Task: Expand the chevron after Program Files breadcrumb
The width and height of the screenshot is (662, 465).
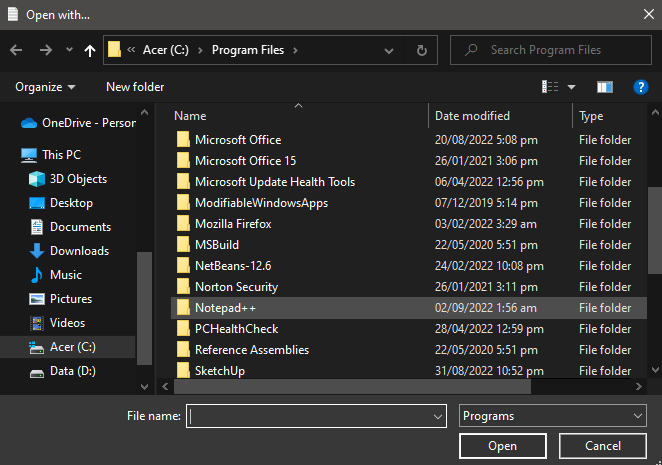Action: [295, 50]
